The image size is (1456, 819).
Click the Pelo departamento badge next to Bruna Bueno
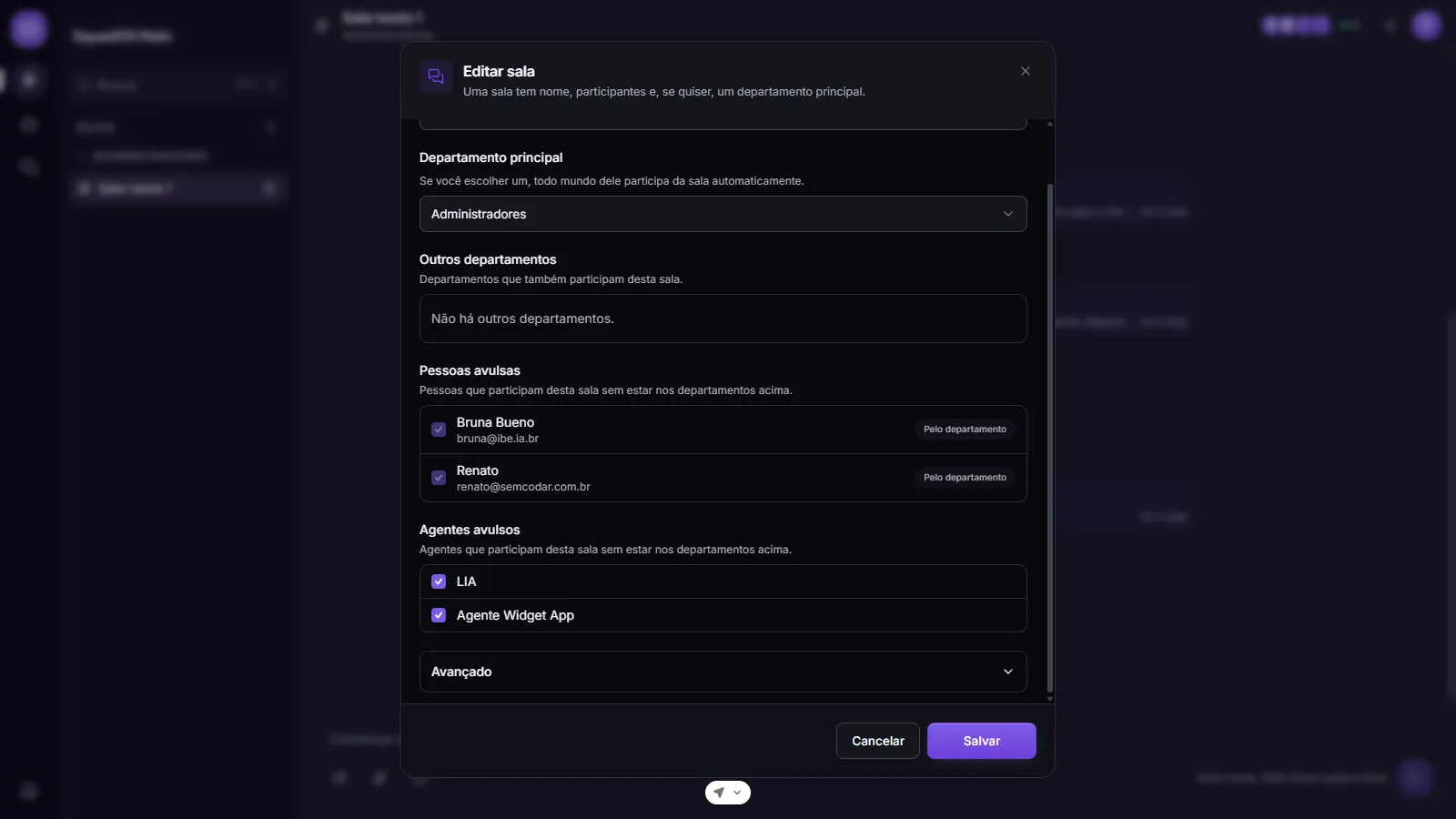pyautogui.click(x=965, y=430)
